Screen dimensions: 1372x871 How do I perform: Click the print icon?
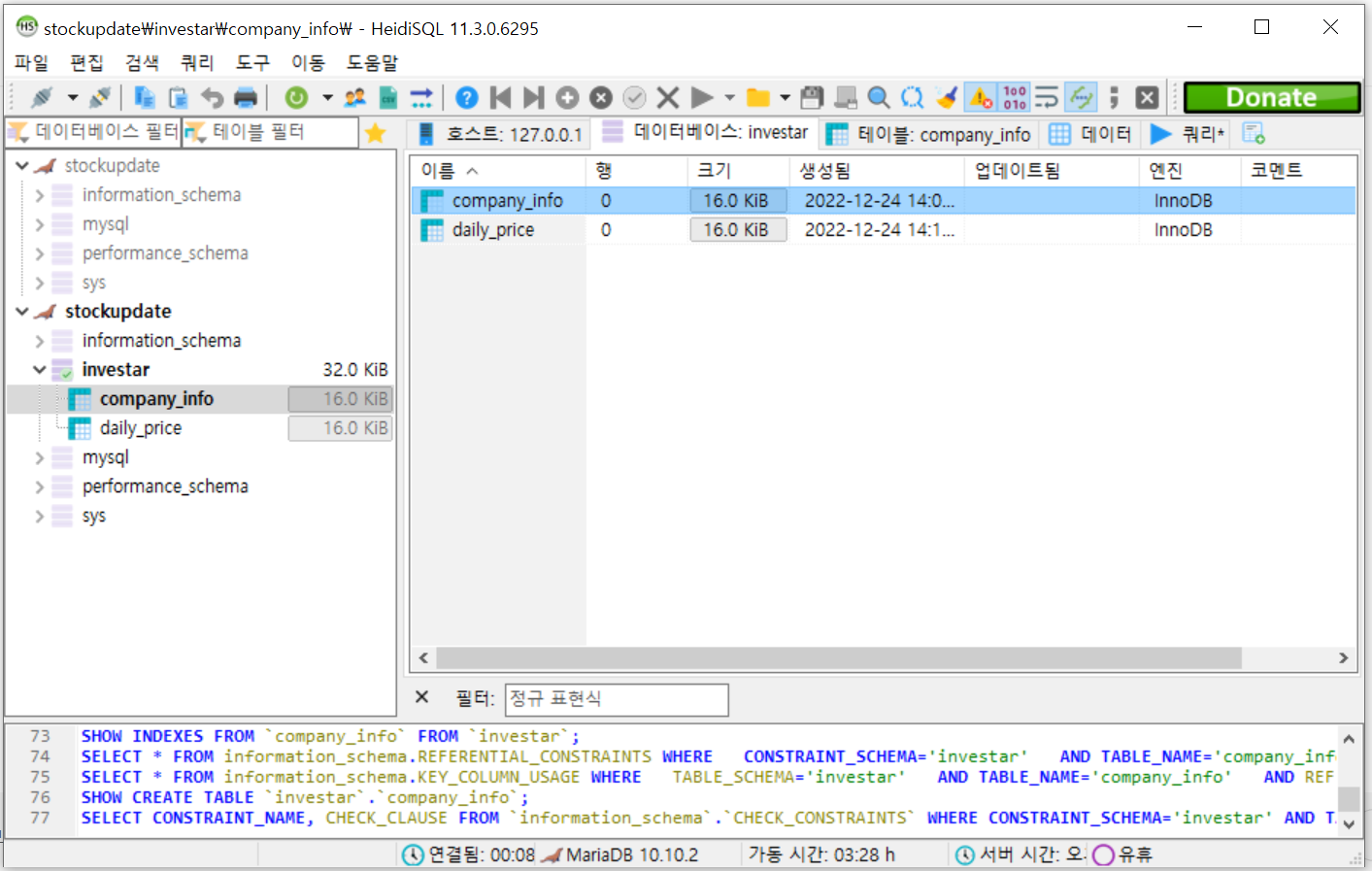(246, 97)
